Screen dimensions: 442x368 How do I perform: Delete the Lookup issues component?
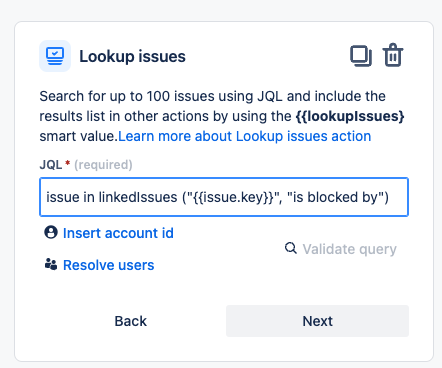[393, 55]
